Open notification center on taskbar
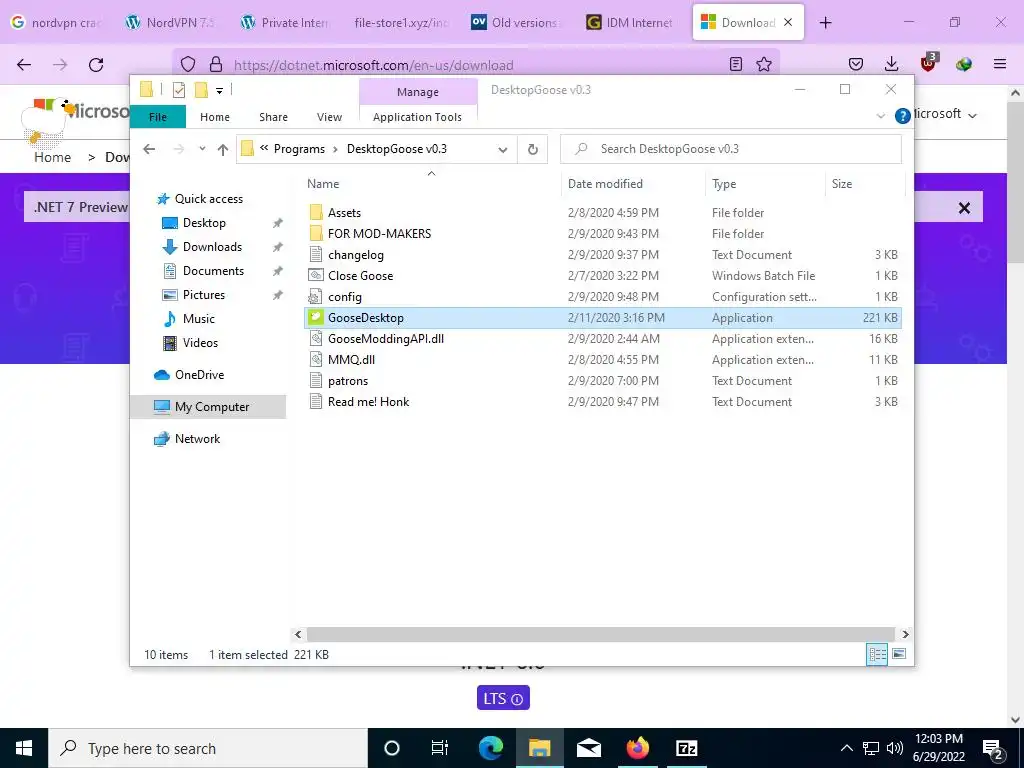 coord(993,749)
